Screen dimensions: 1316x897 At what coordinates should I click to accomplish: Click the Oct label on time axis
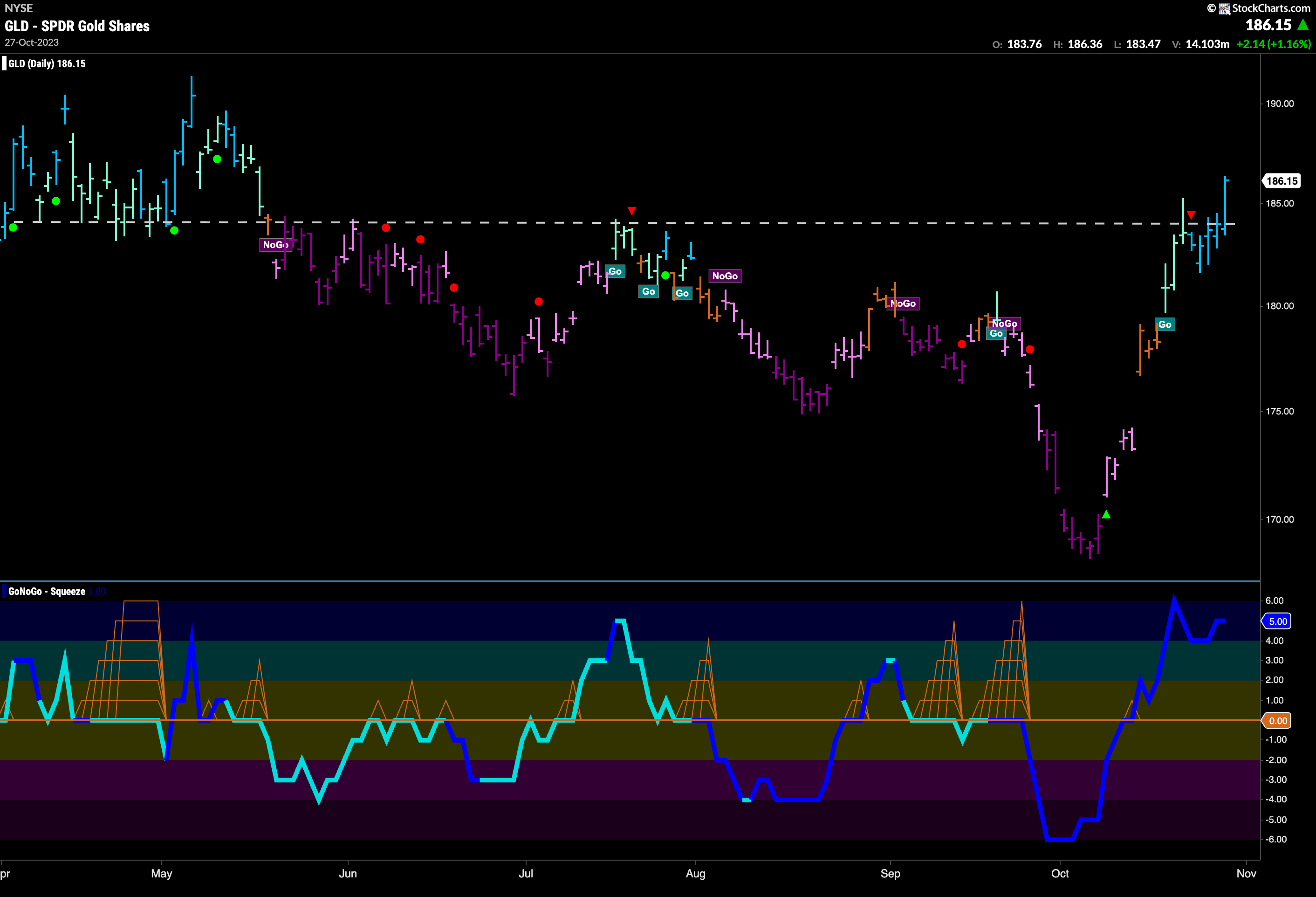point(1060,874)
